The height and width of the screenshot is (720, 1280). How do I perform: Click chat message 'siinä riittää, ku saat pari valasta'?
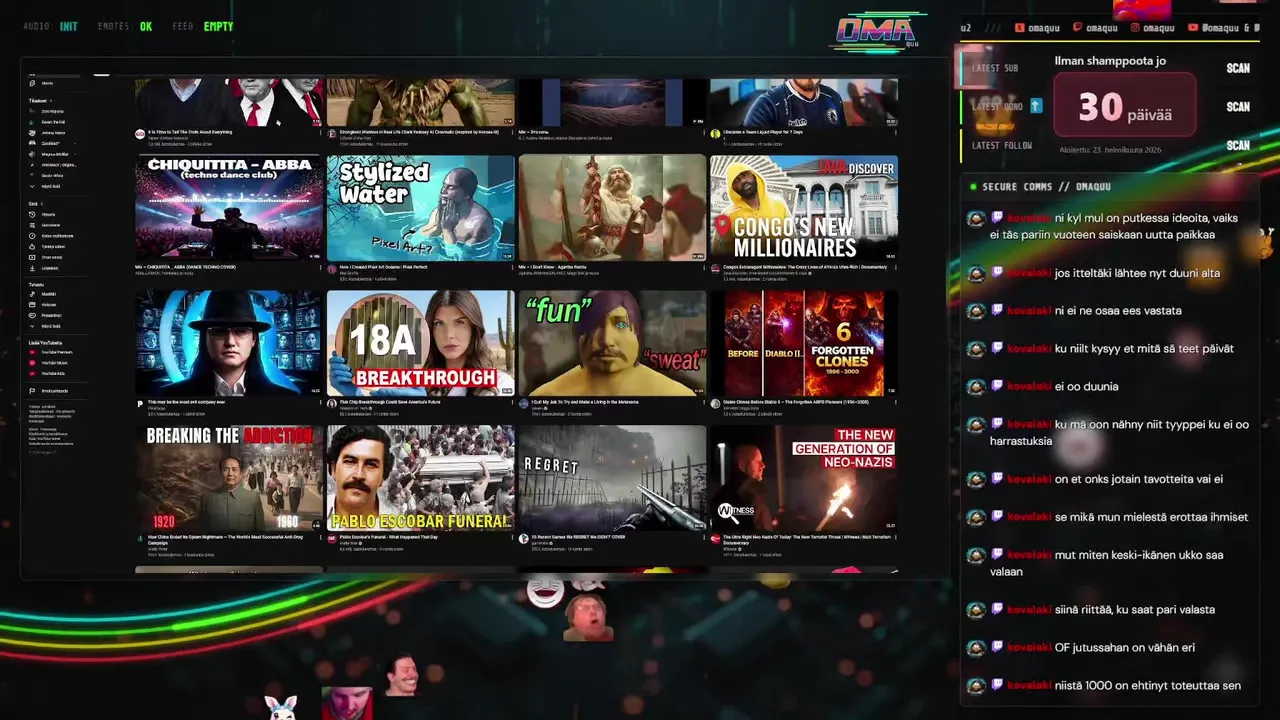(1135, 609)
